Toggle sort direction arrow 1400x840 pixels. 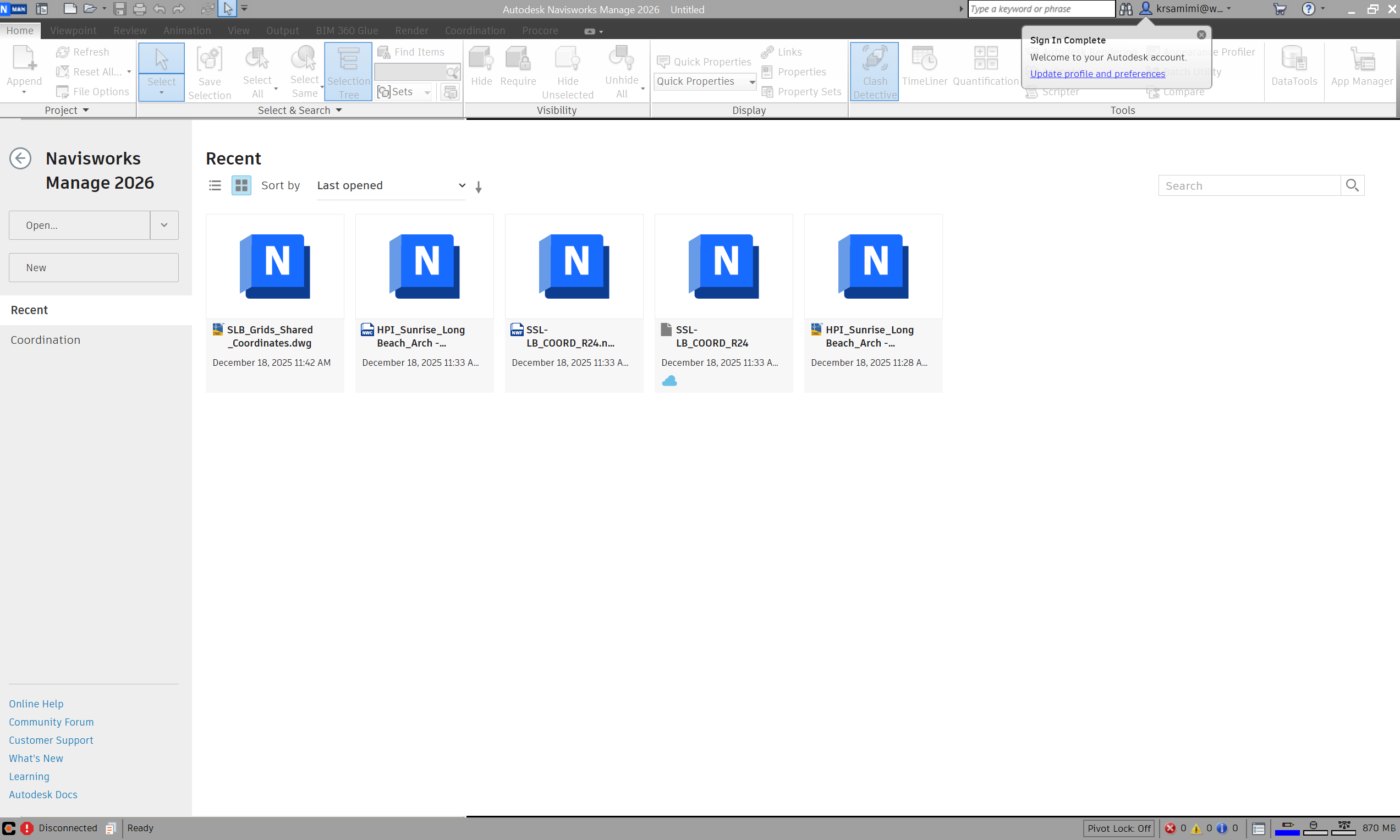click(479, 187)
